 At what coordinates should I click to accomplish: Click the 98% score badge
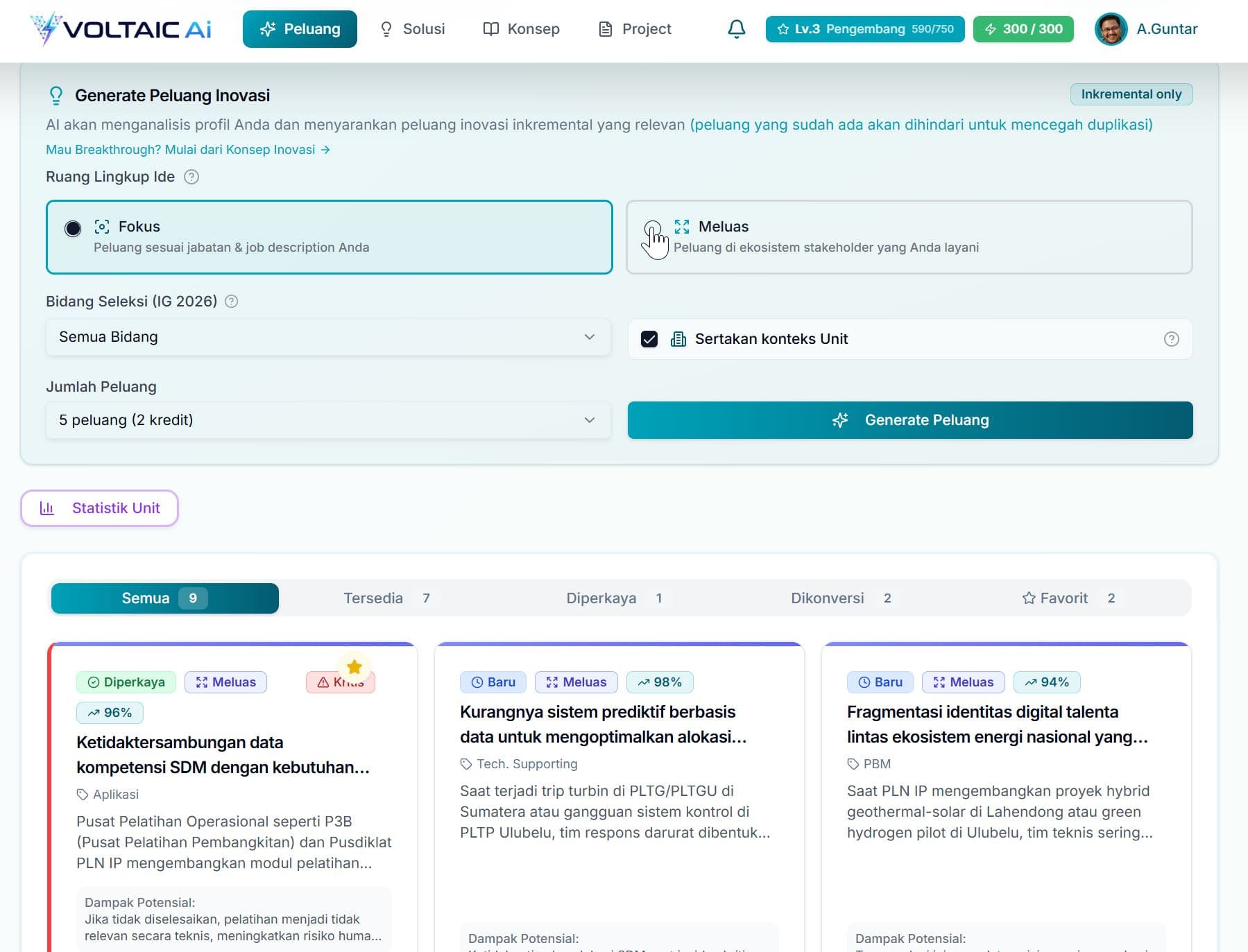point(660,682)
